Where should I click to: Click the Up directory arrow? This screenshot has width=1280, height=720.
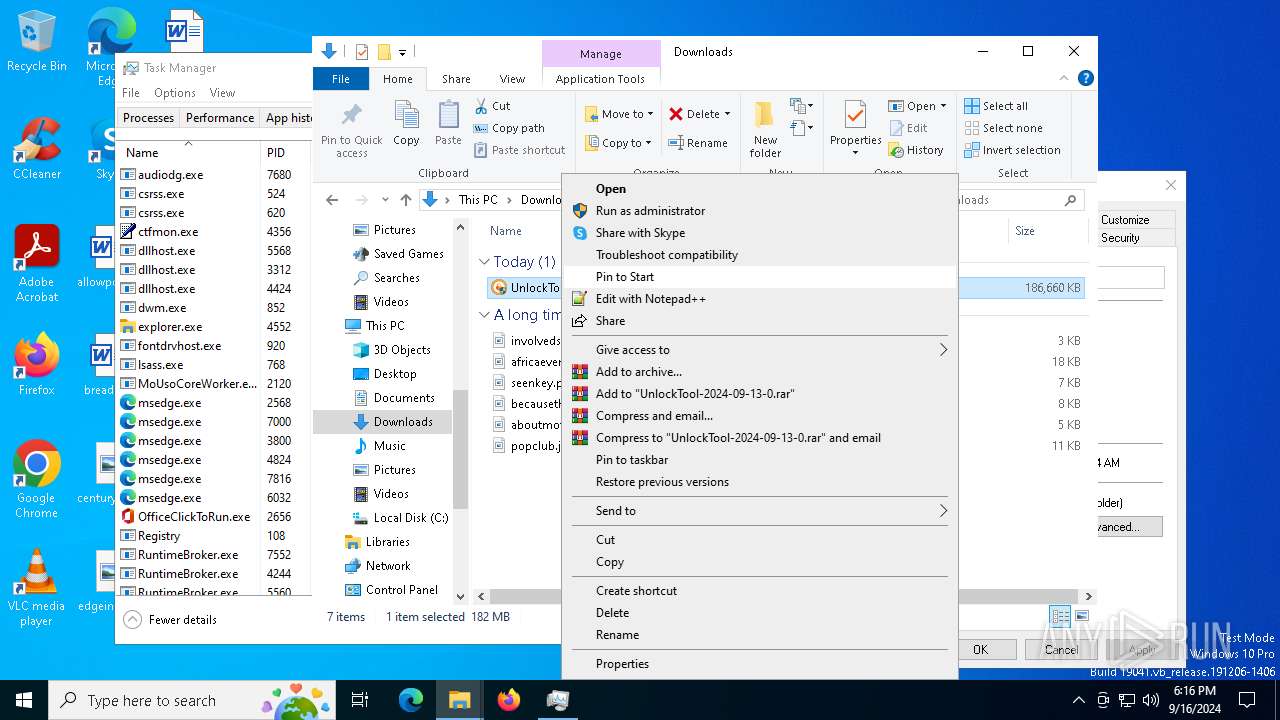(405, 200)
